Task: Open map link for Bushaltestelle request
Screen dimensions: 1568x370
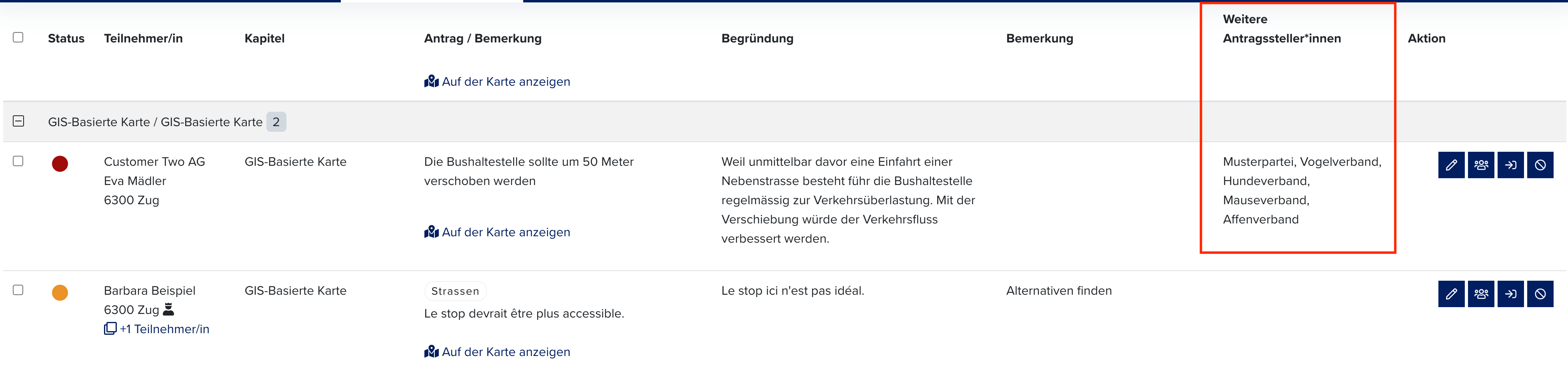Action: pos(497,232)
